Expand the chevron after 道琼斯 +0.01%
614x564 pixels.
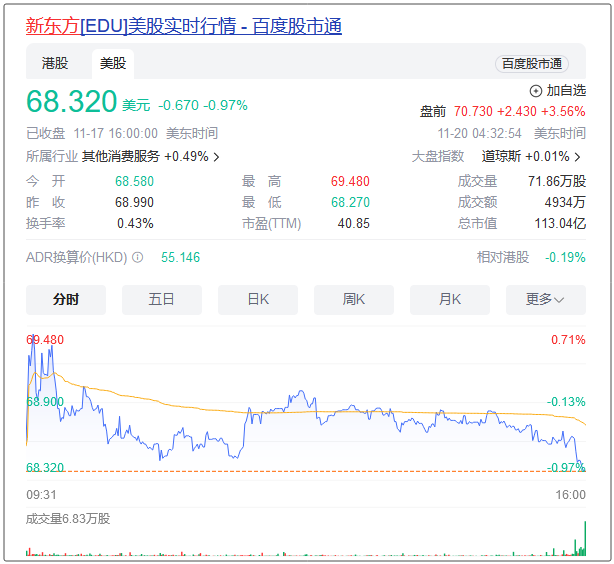(577, 157)
